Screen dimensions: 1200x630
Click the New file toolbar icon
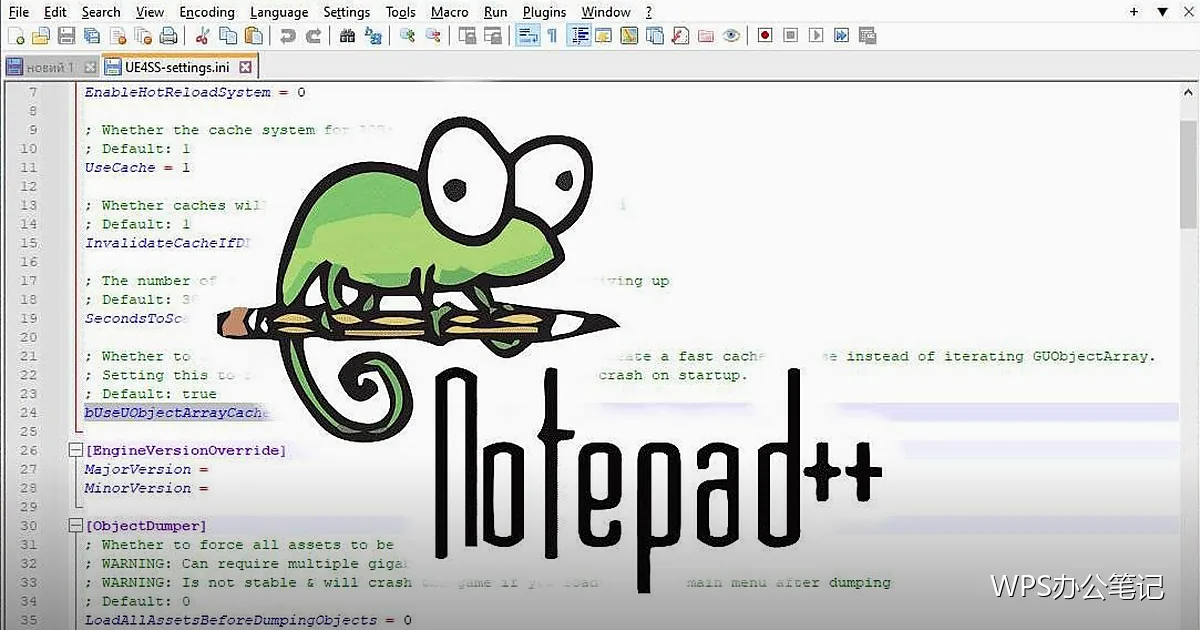16,36
